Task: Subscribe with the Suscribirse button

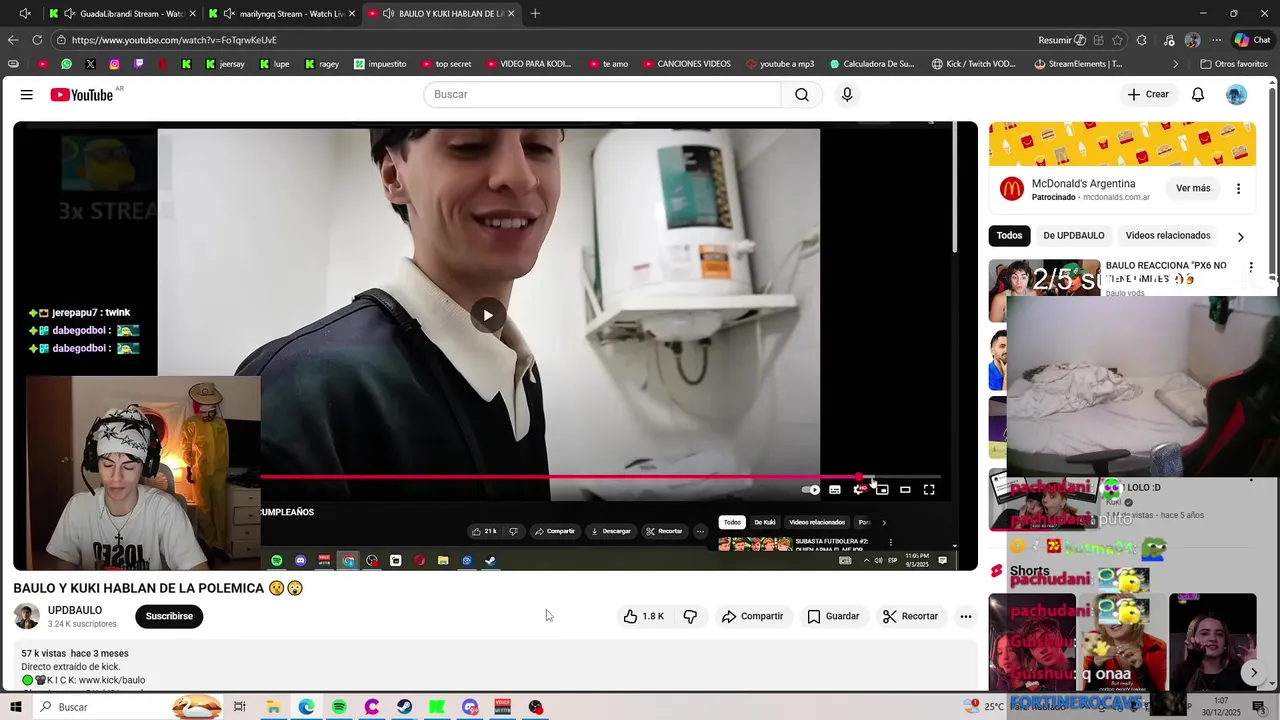Action: (169, 616)
